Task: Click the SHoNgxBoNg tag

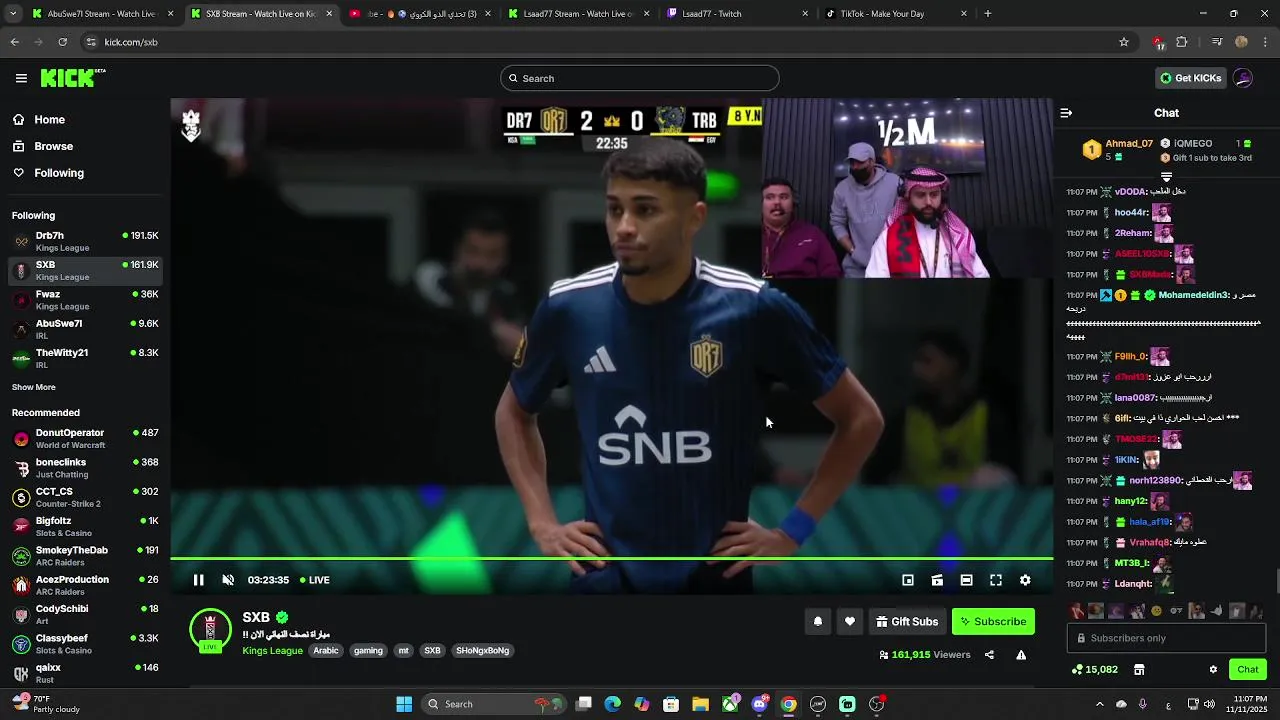Action: click(x=483, y=651)
